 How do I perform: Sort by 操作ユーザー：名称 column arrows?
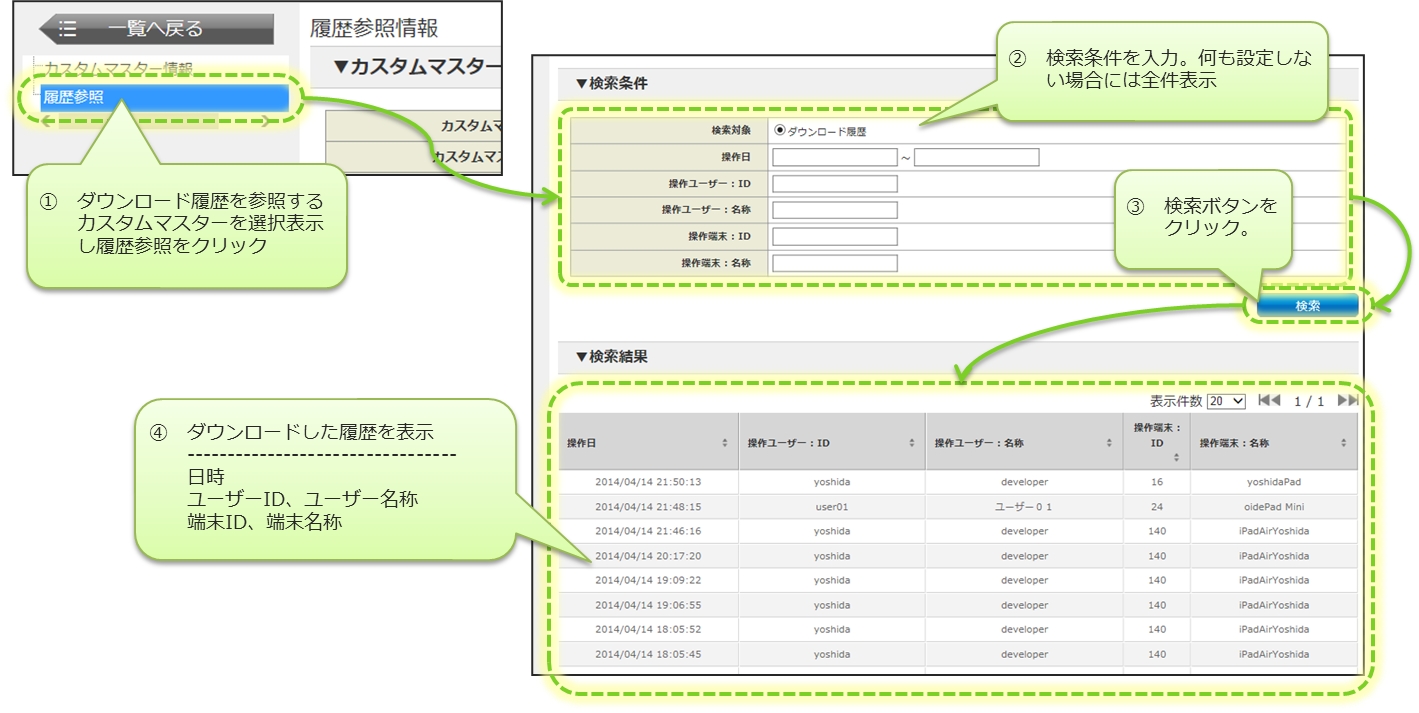point(1109,443)
